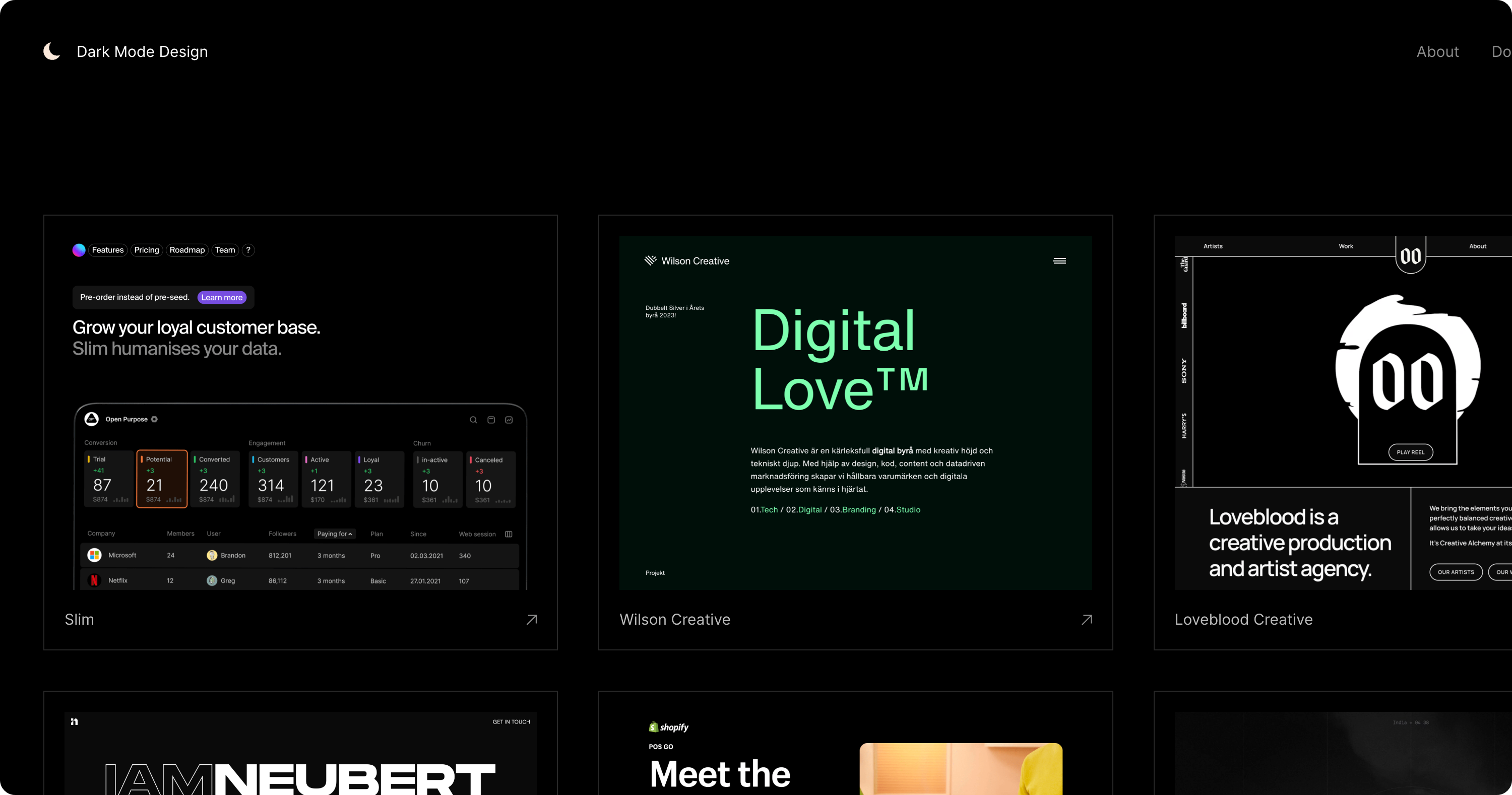Click the Microsoft logo in table

94,555
